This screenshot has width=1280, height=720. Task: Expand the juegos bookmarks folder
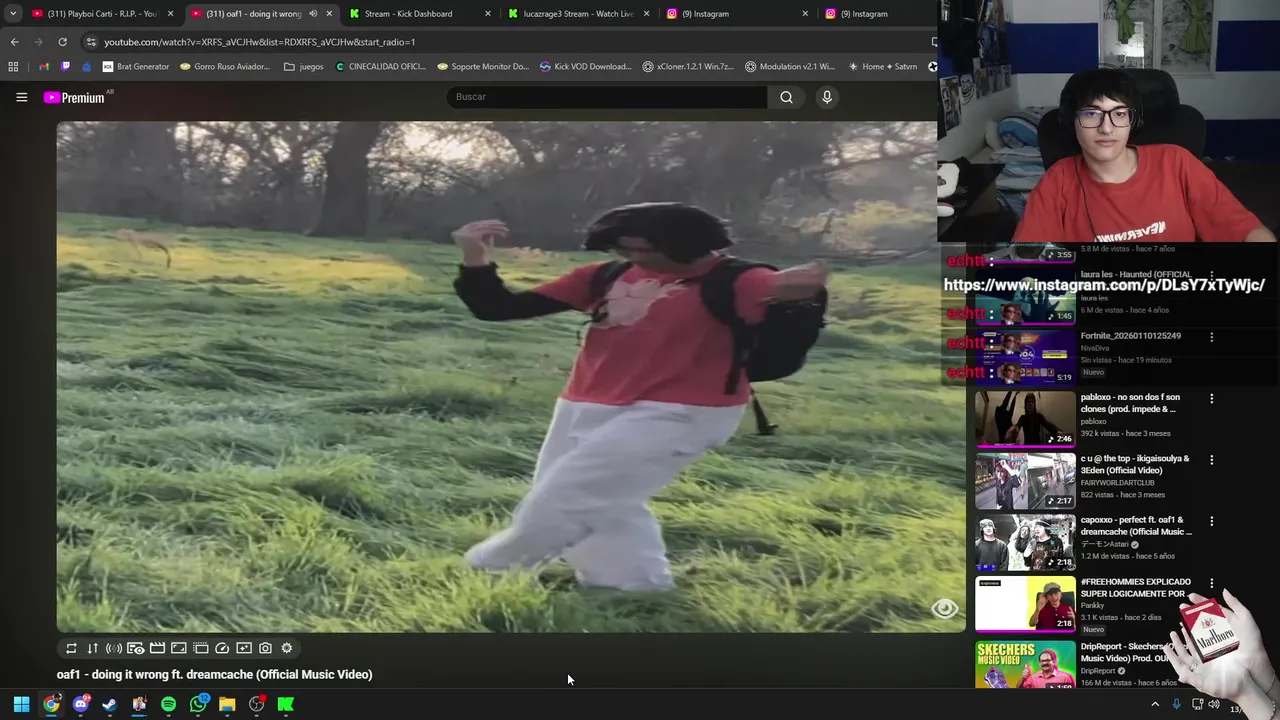click(304, 67)
